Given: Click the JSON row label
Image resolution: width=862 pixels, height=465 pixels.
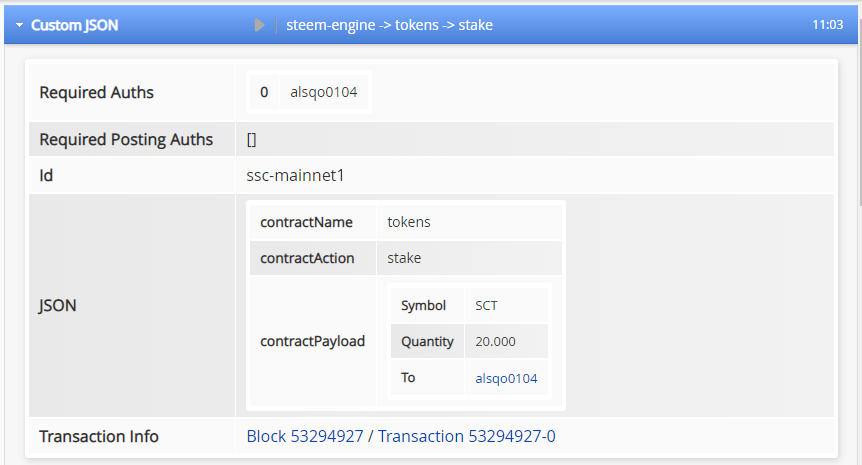Looking at the screenshot, I should (x=57, y=306).
